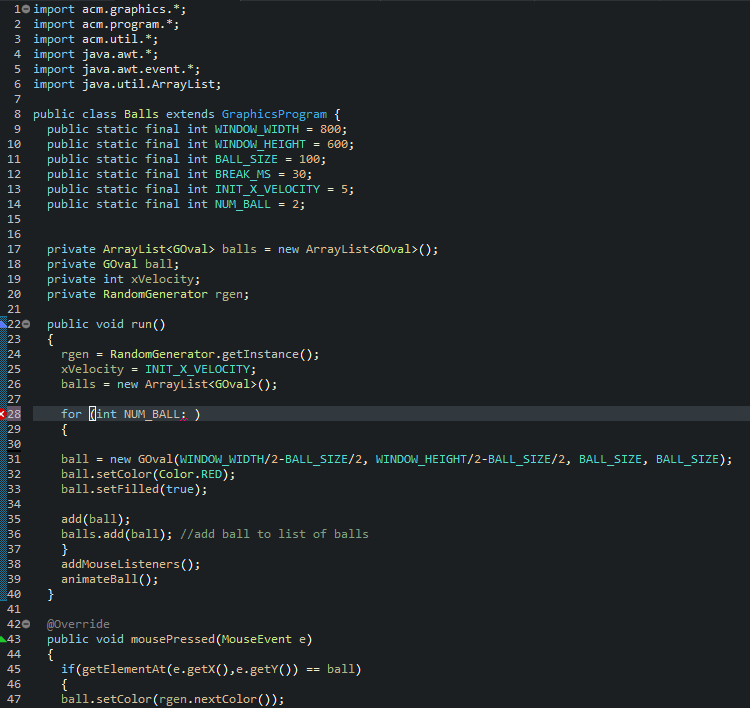The image size is (750, 708).
Task: Click the 'for' keyword on line 28
Action: click(71, 414)
